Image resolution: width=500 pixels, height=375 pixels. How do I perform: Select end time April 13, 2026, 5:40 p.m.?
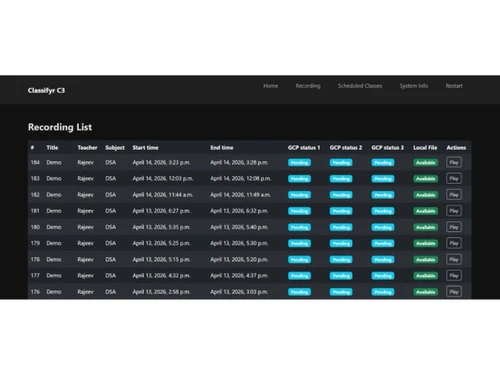coord(239,227)
